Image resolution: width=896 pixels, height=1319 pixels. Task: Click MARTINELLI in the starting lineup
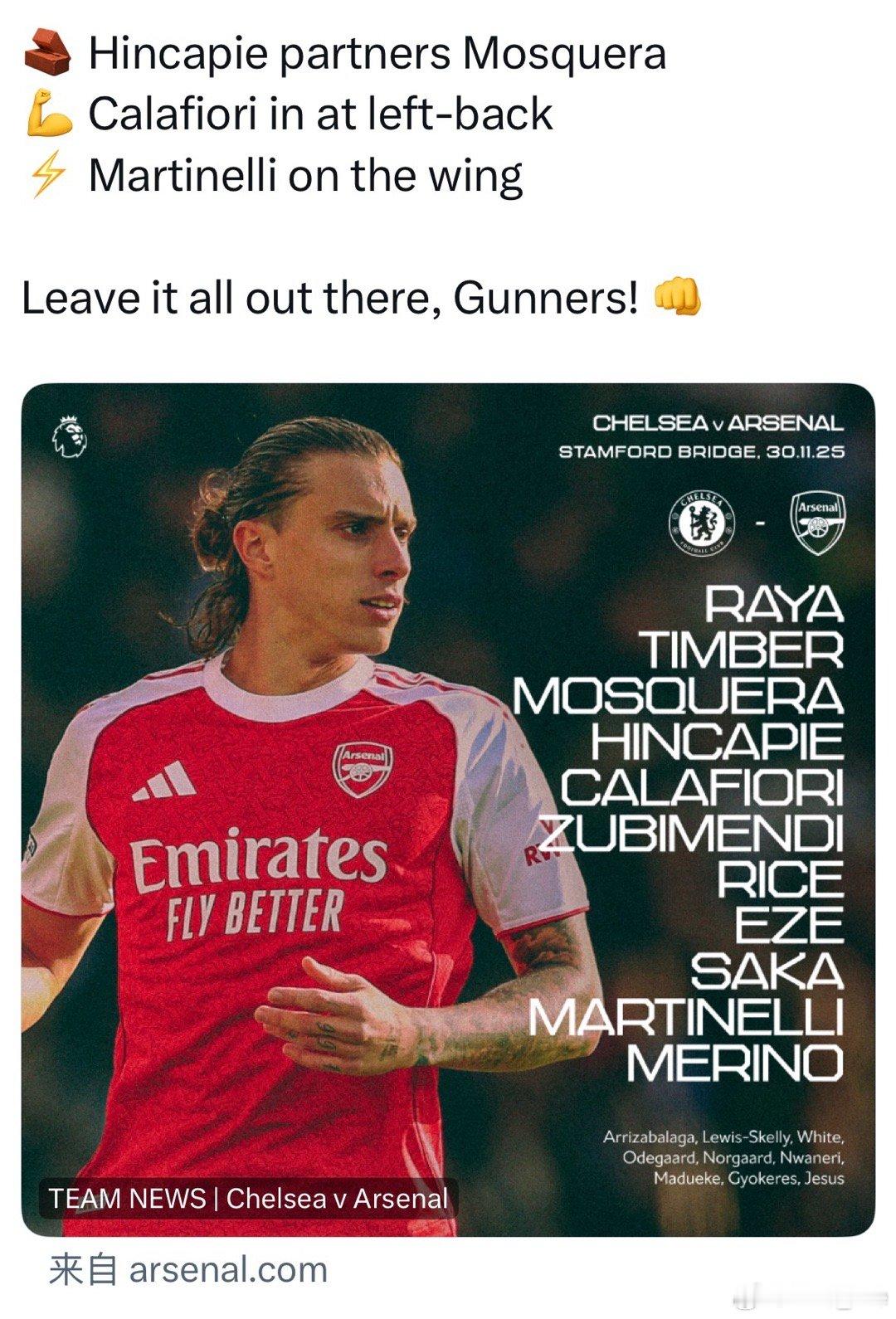(686, 1016)
